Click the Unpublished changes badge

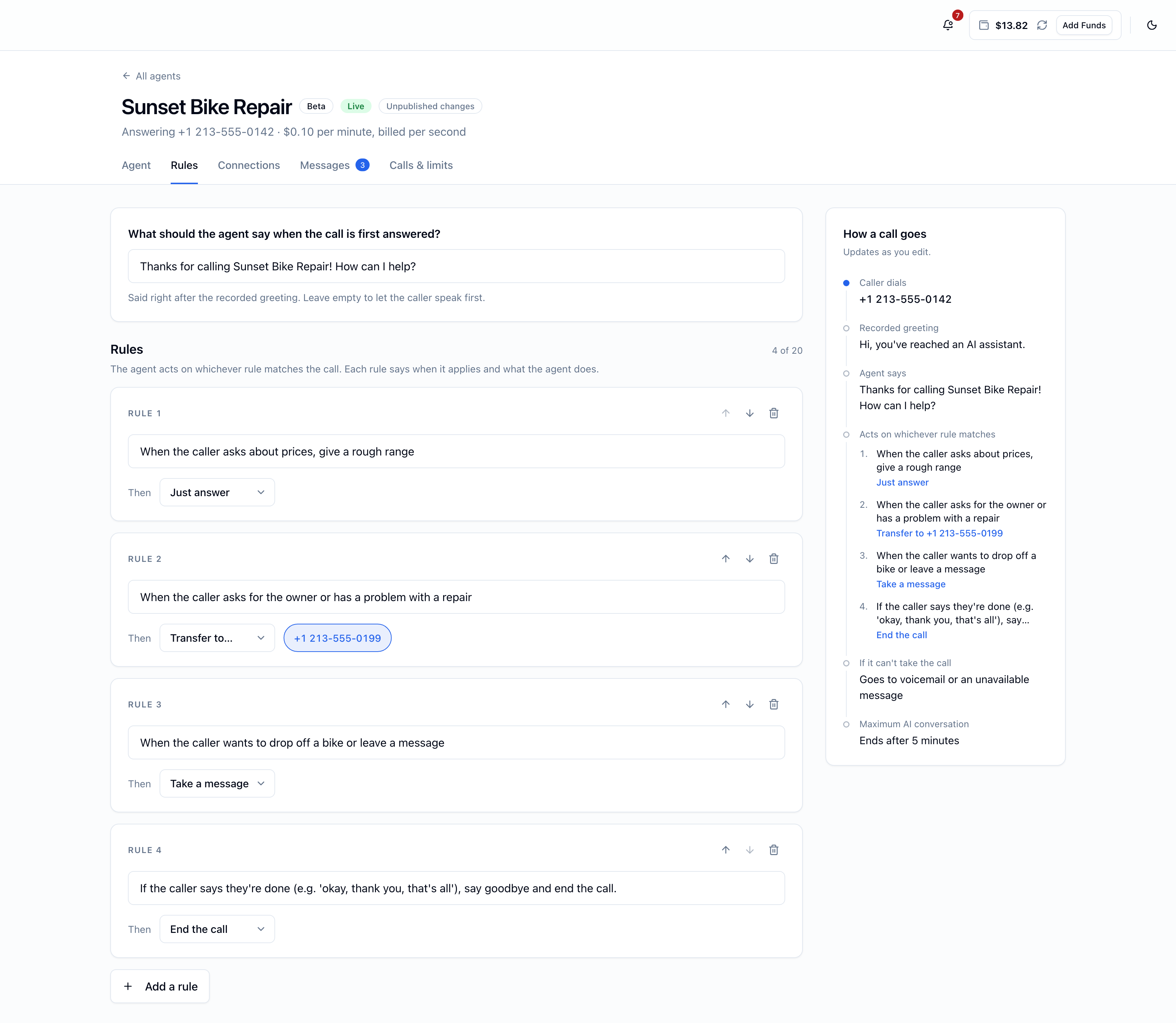point(430,106)
